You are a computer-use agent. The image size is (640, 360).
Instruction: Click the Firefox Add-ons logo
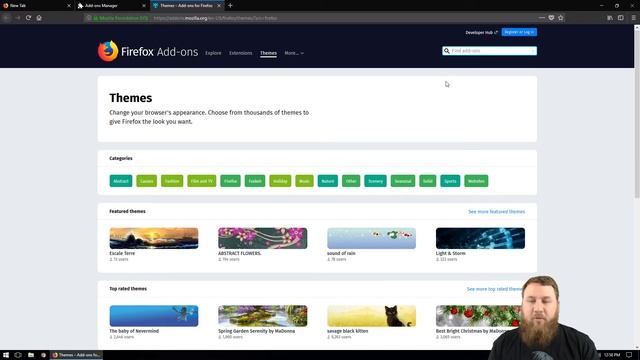[x=148, y=51]
